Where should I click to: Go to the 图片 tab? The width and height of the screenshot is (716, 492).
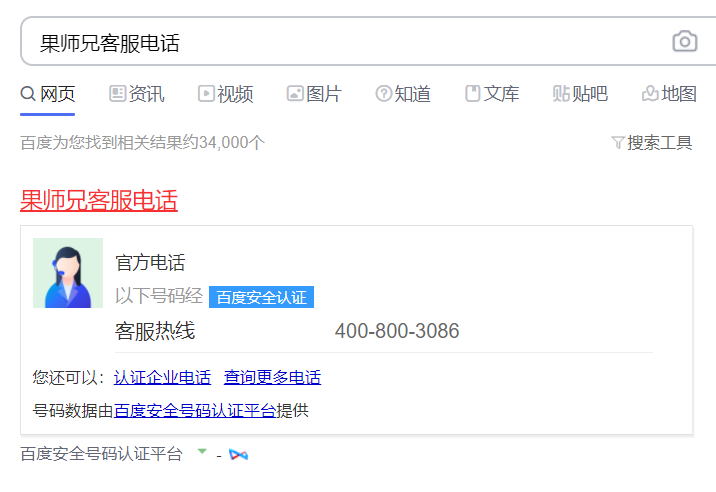(x=314, y=94)
